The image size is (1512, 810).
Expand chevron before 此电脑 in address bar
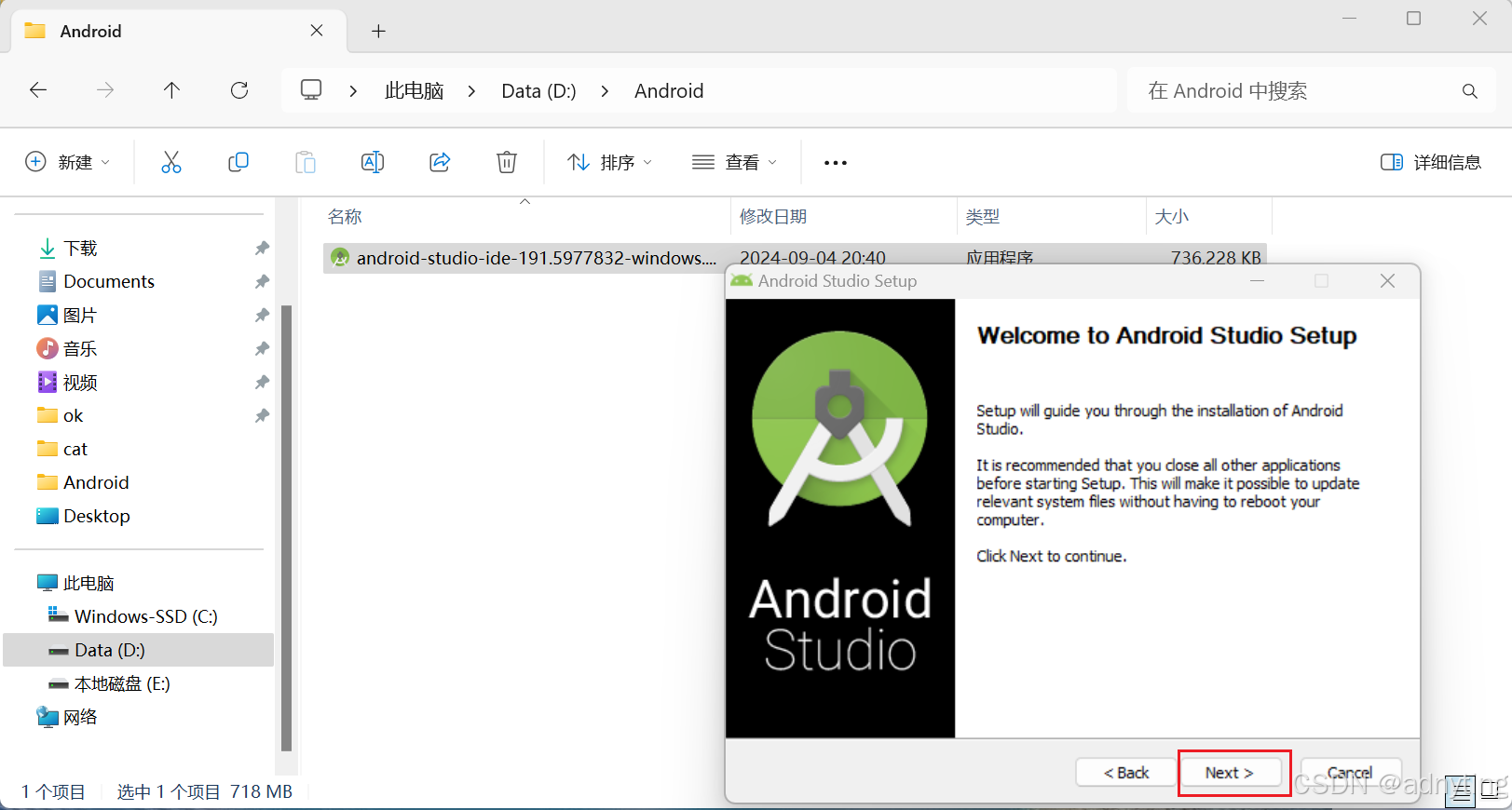click(x=353, y=91)
